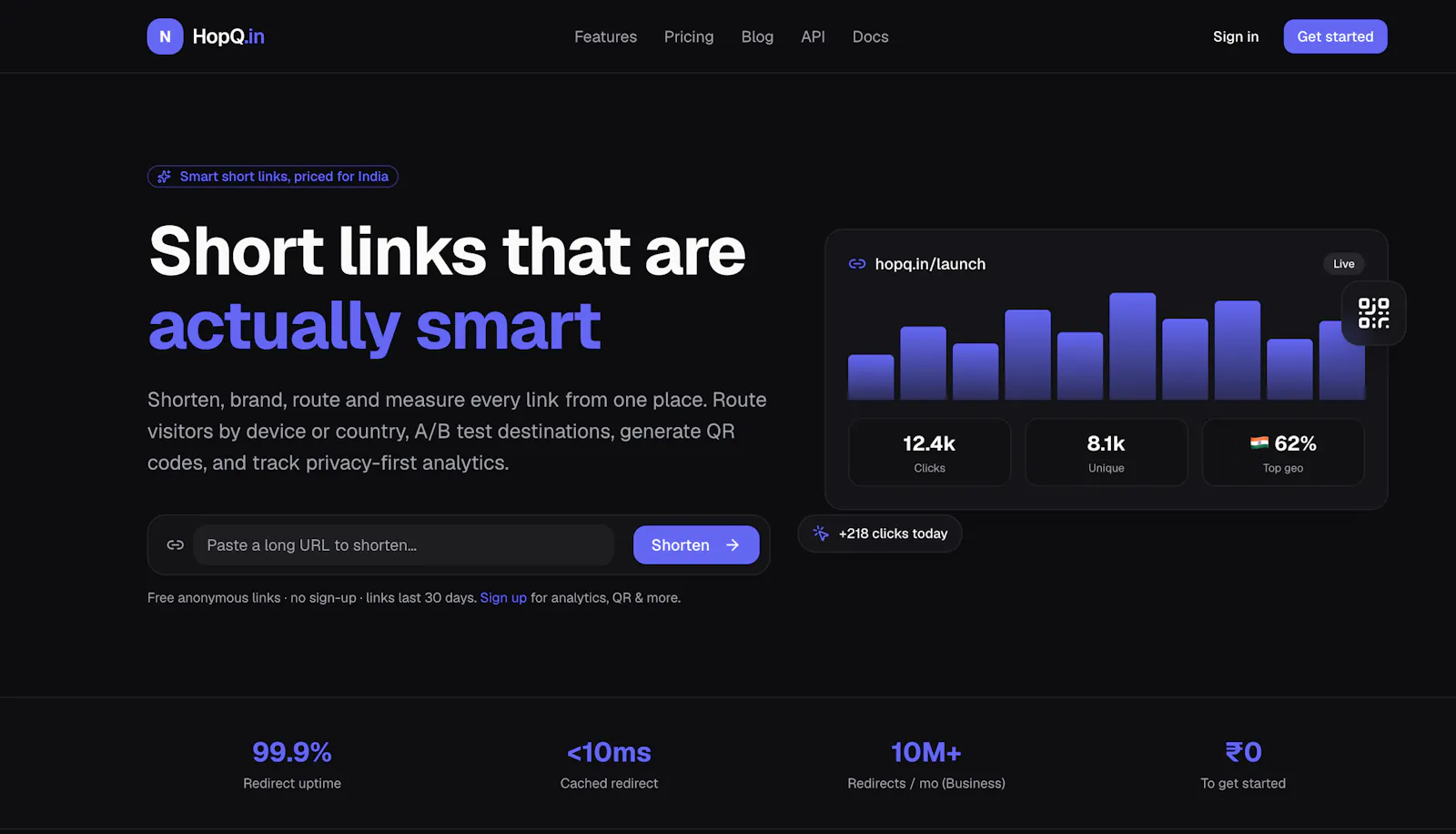Open the QR code icon on the card
Screen dimensions: 1456x834
click(1373, 313)
